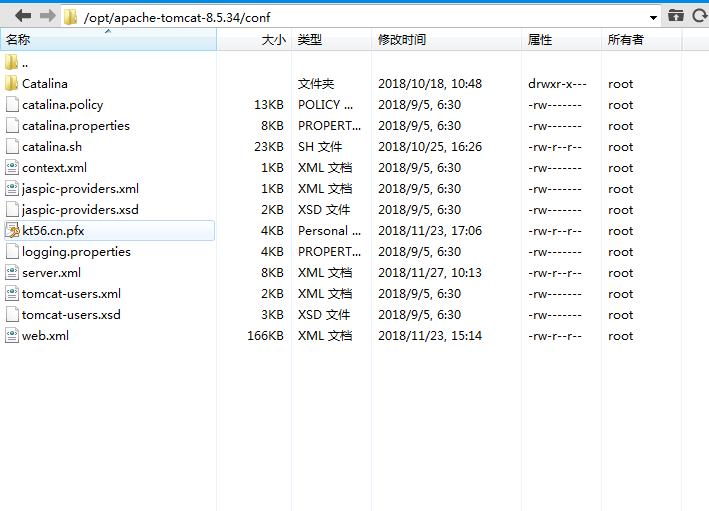Click the web.xml file icon
Screen dimensions: 709x511
point(12,336)
